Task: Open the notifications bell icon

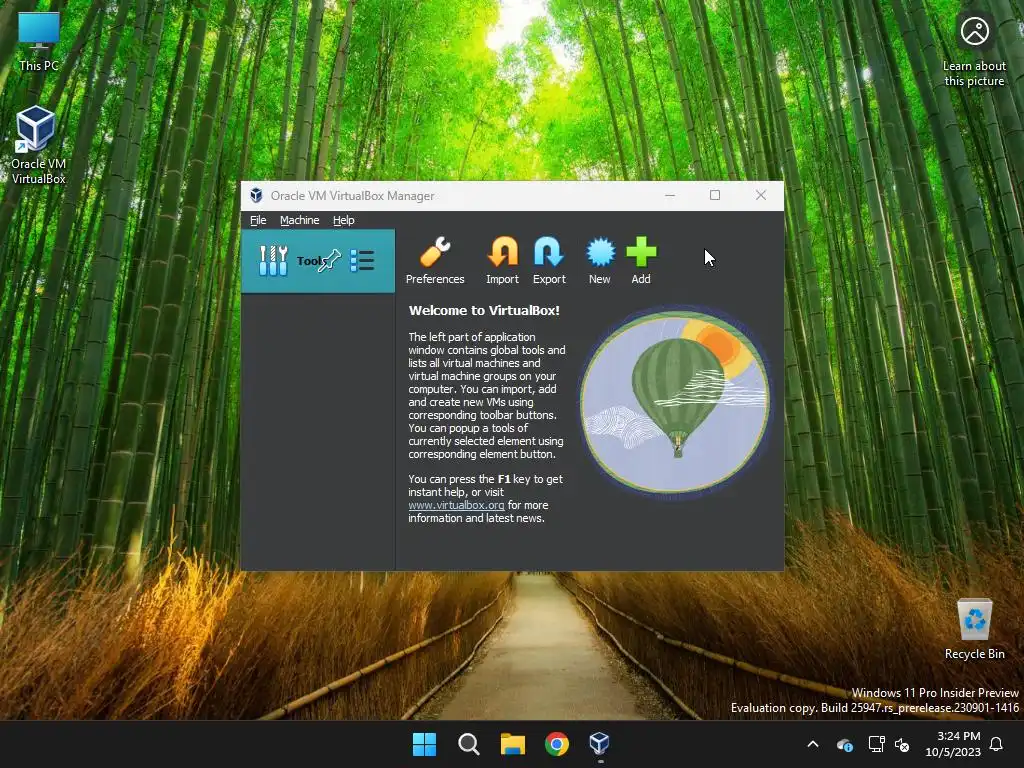Action: click(x=997, y=744)
